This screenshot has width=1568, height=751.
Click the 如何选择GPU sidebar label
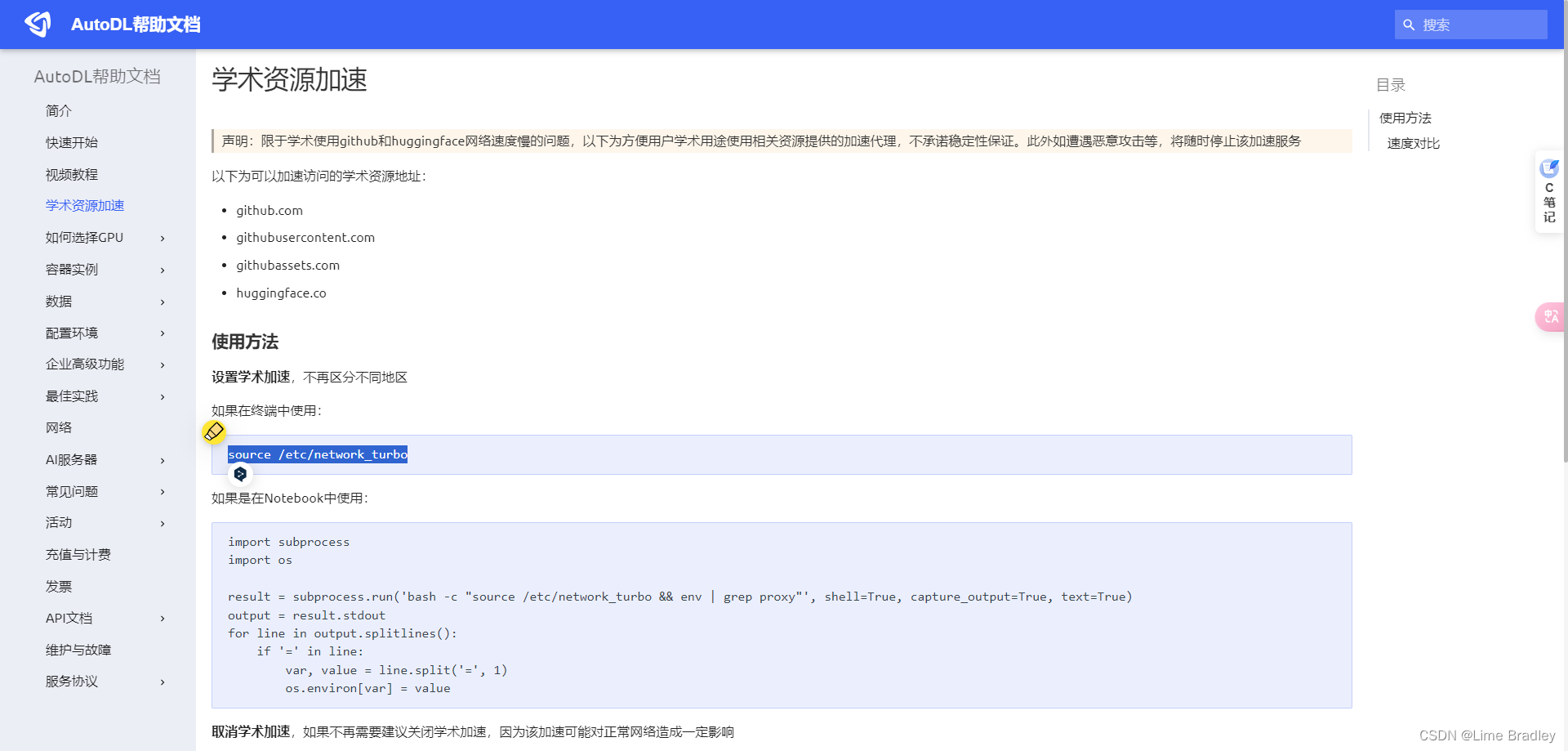click(85, 237)
